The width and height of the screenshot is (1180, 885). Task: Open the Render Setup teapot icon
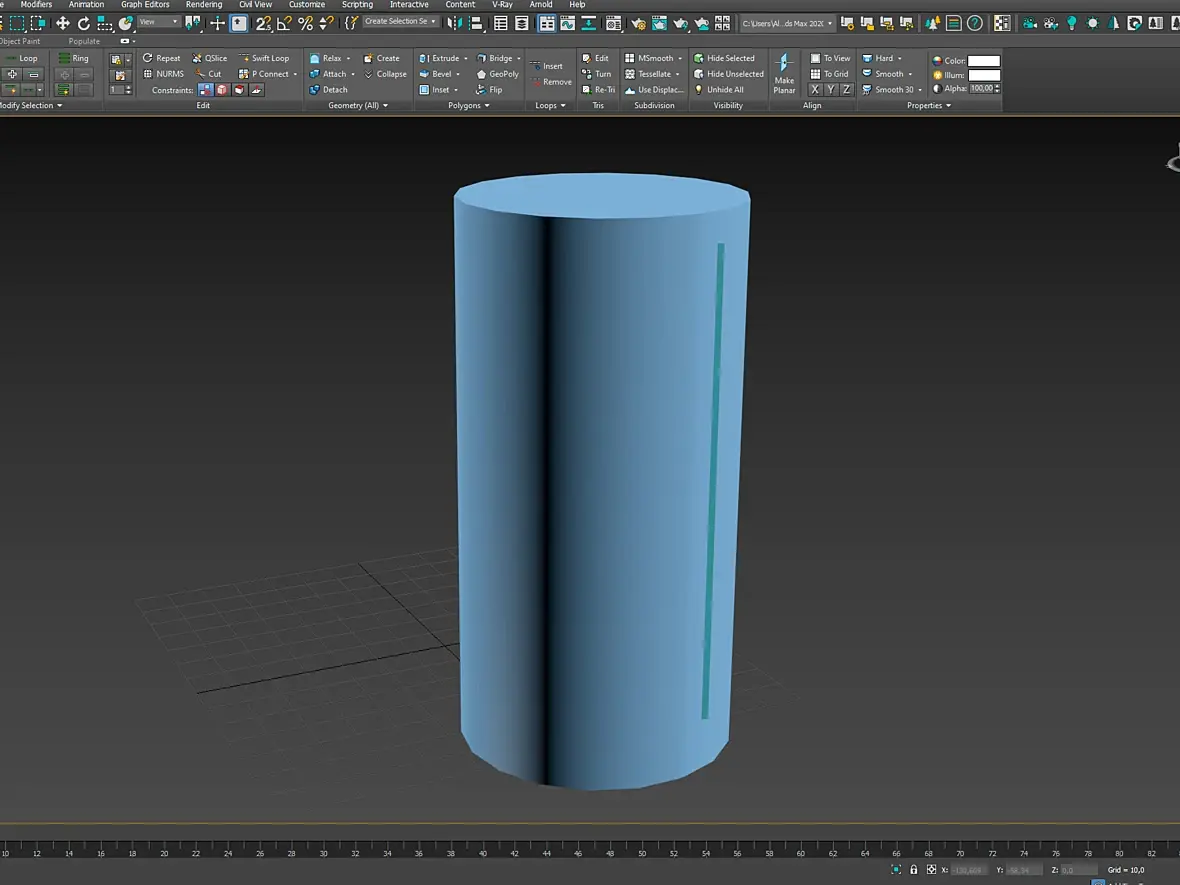pyautogui.click(x=638, y=23)
